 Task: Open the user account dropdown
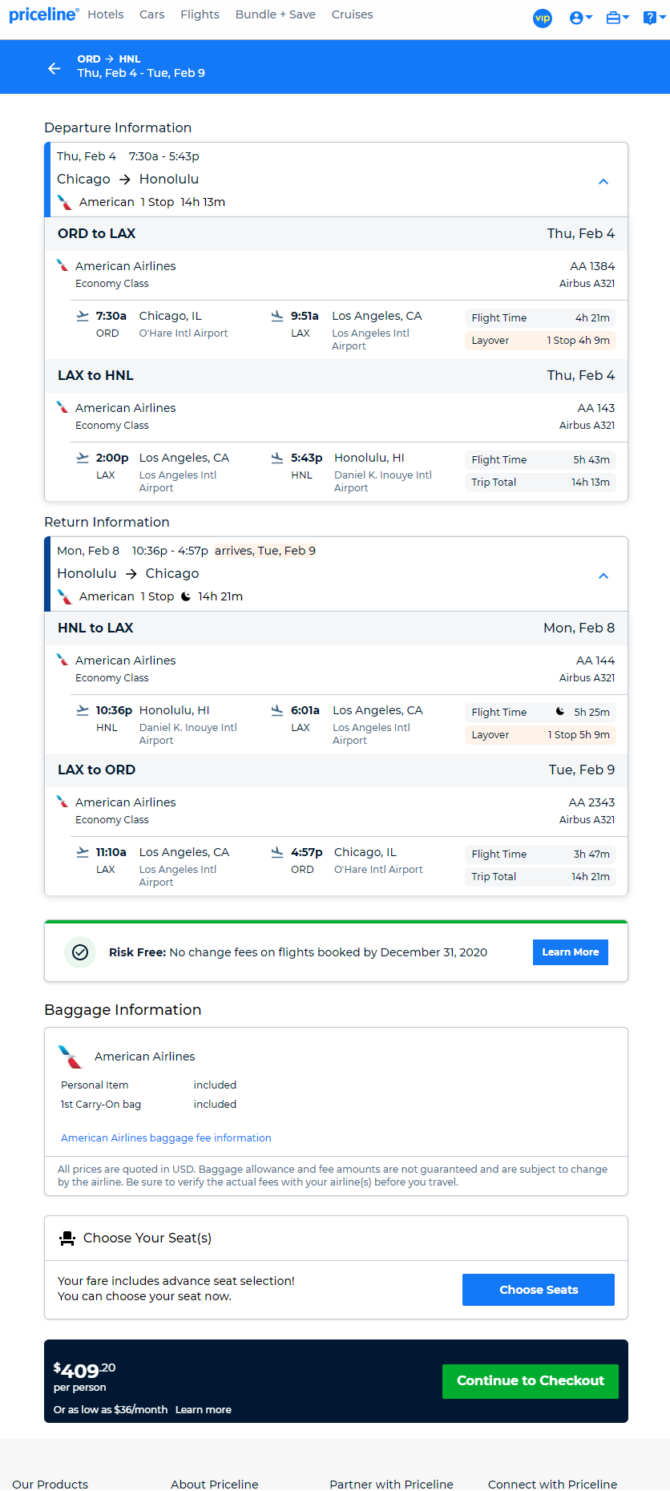click(x=581, y=17)
